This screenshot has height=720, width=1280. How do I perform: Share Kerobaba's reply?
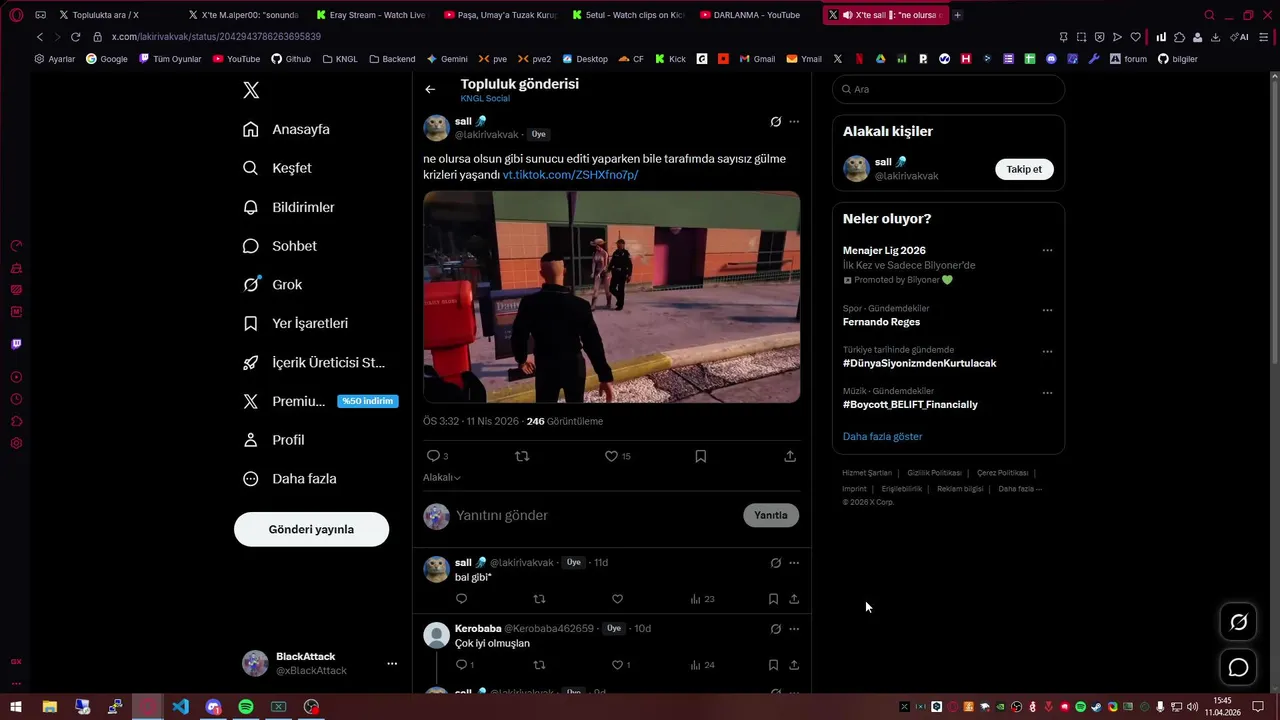coord(794,665)
